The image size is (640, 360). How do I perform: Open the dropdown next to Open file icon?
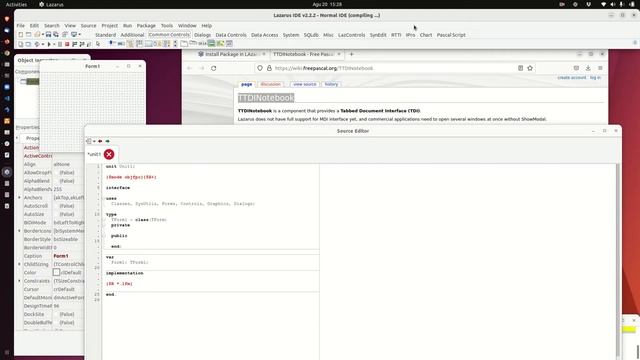pos(43,35)
